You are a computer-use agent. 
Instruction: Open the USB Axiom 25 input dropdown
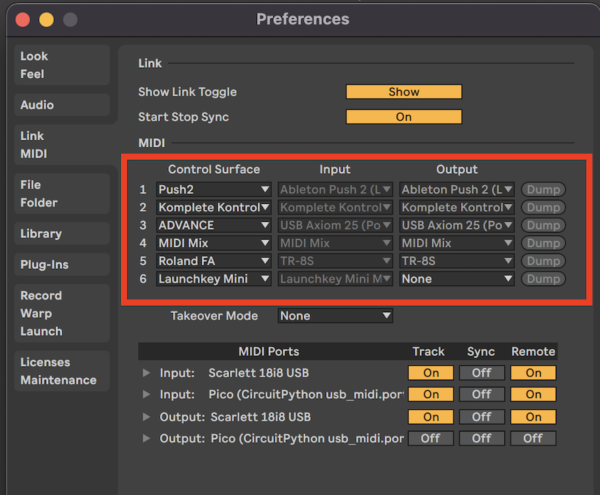tap(335, 225)
